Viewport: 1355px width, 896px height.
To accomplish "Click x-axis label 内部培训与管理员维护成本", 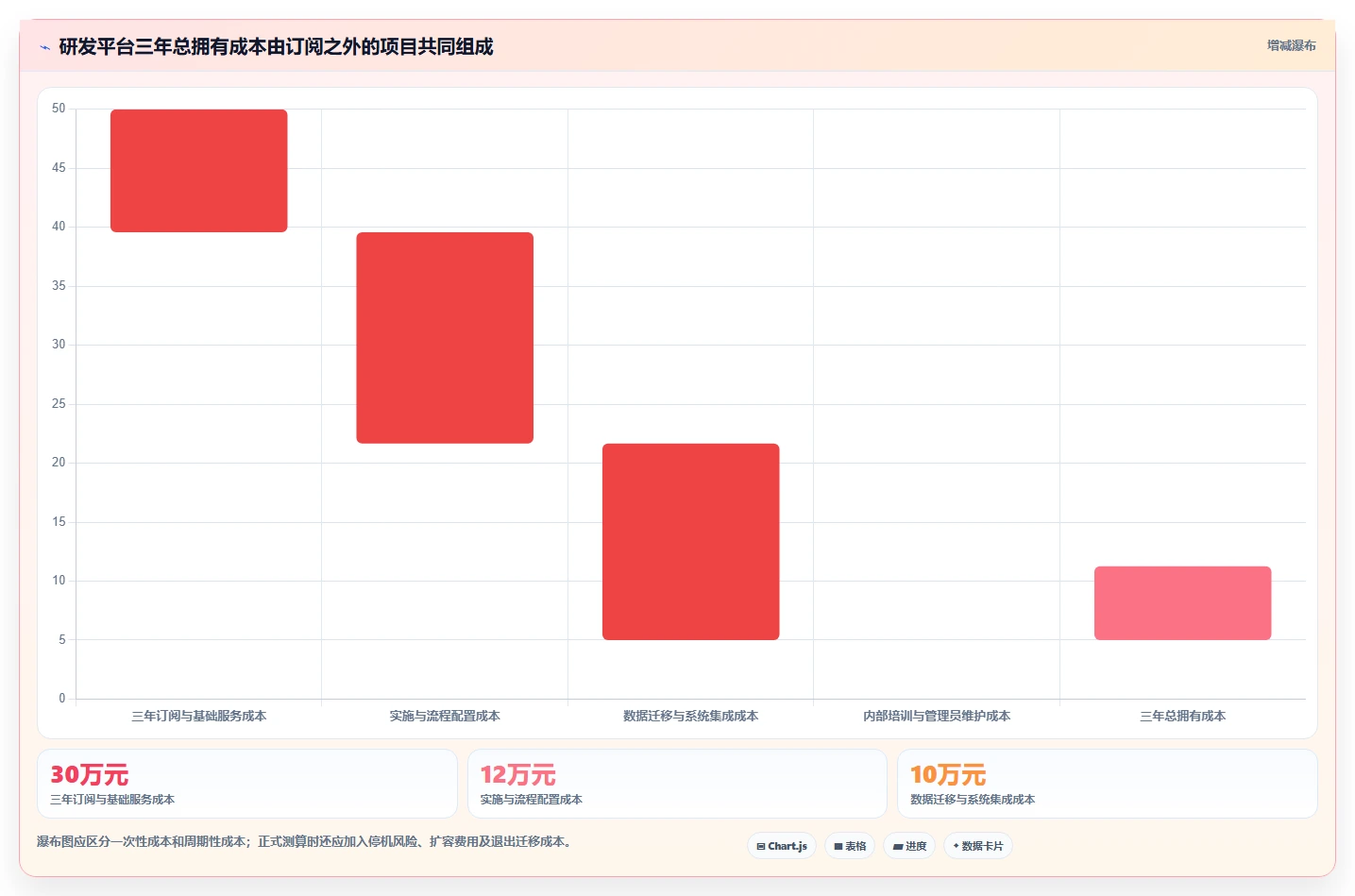I will click(x=937, y=717).
